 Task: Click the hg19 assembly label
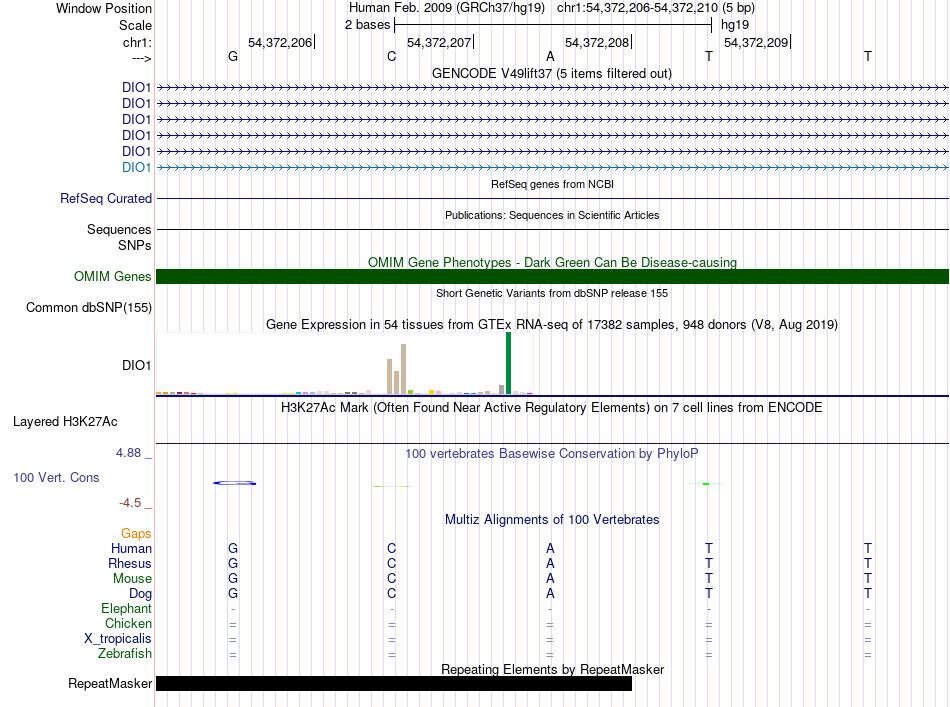(x=735, y=25)
